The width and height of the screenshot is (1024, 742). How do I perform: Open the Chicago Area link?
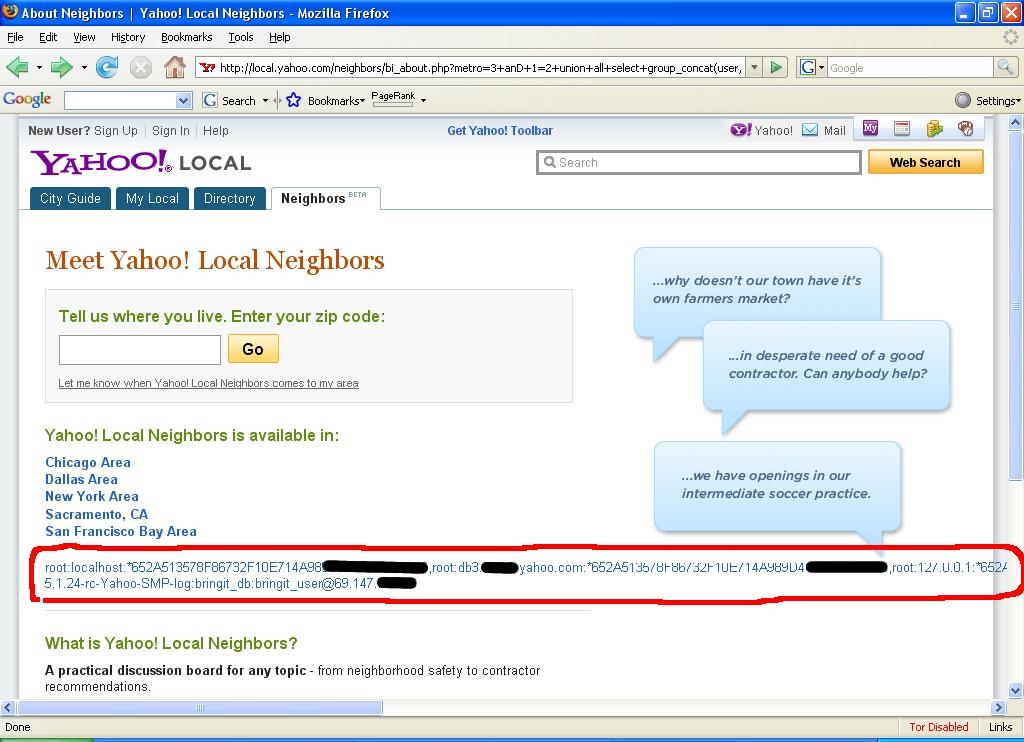tap(88, 462)
